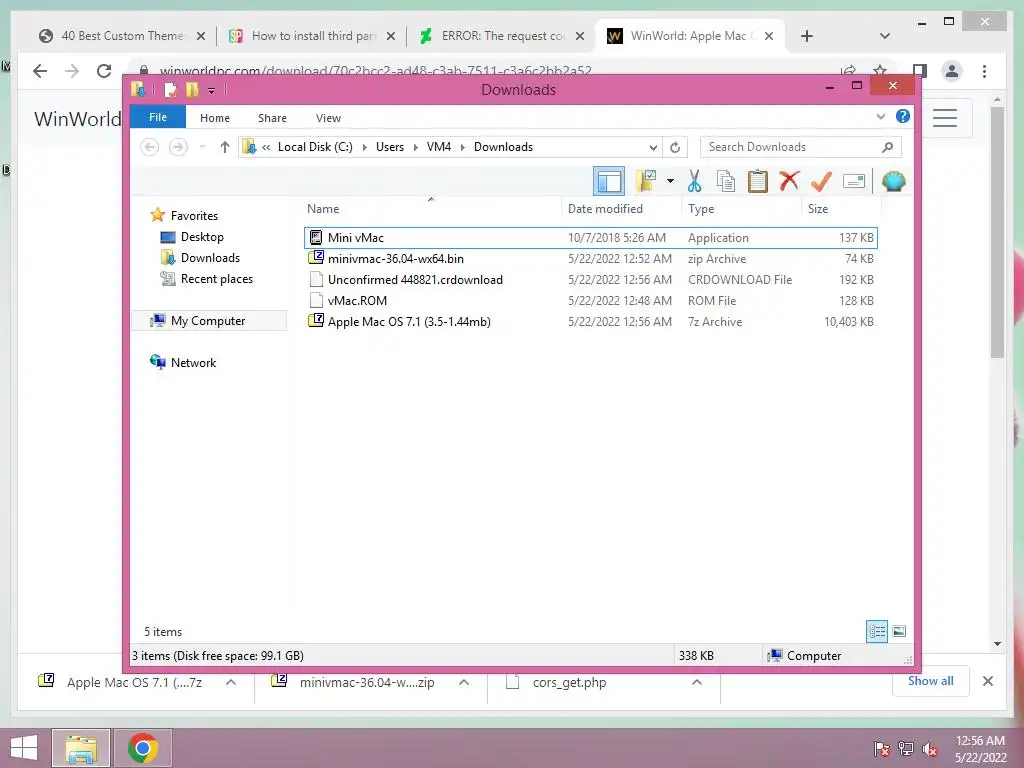Switch to Details view button

tap(877, 632)
